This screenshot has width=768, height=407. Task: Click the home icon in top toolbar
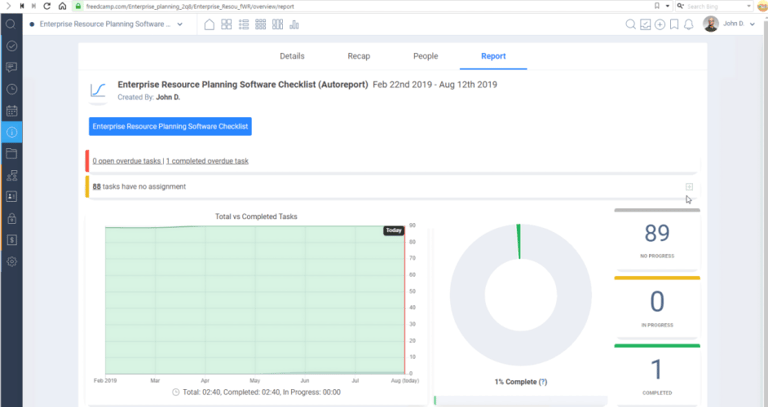[209, 24]
